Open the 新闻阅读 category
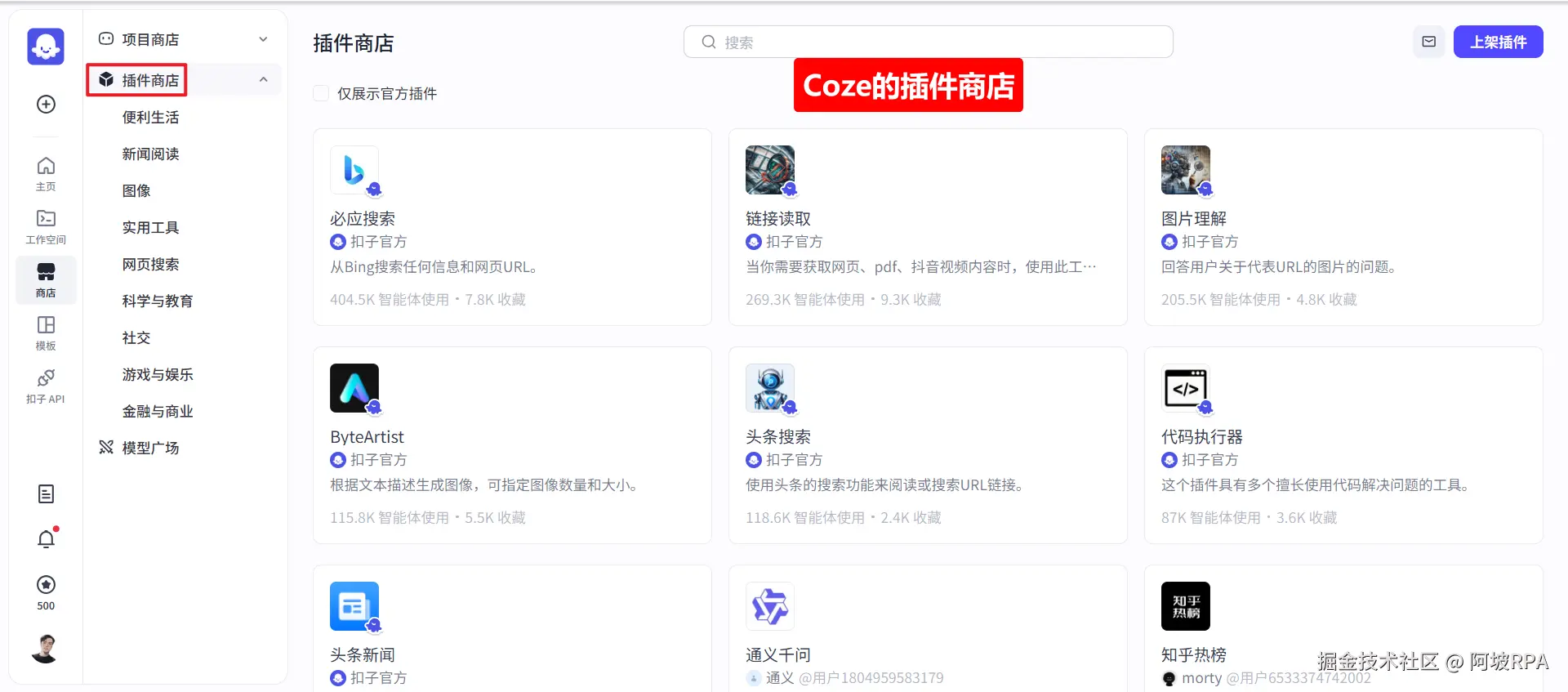Viewport: 1568px width, 692px height. (150, 154)
